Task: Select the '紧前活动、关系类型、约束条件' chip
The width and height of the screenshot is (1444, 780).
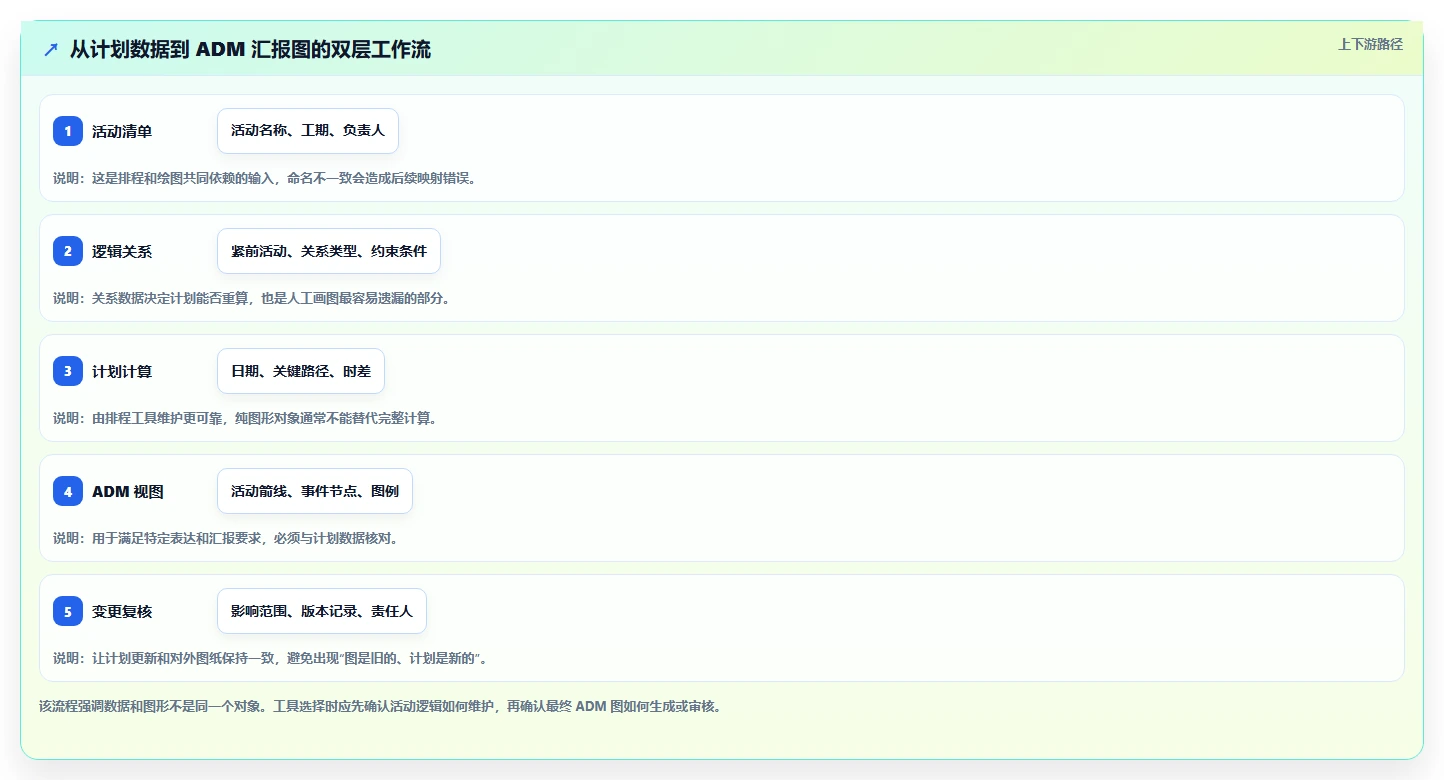Action: click(x=329, y=251)
